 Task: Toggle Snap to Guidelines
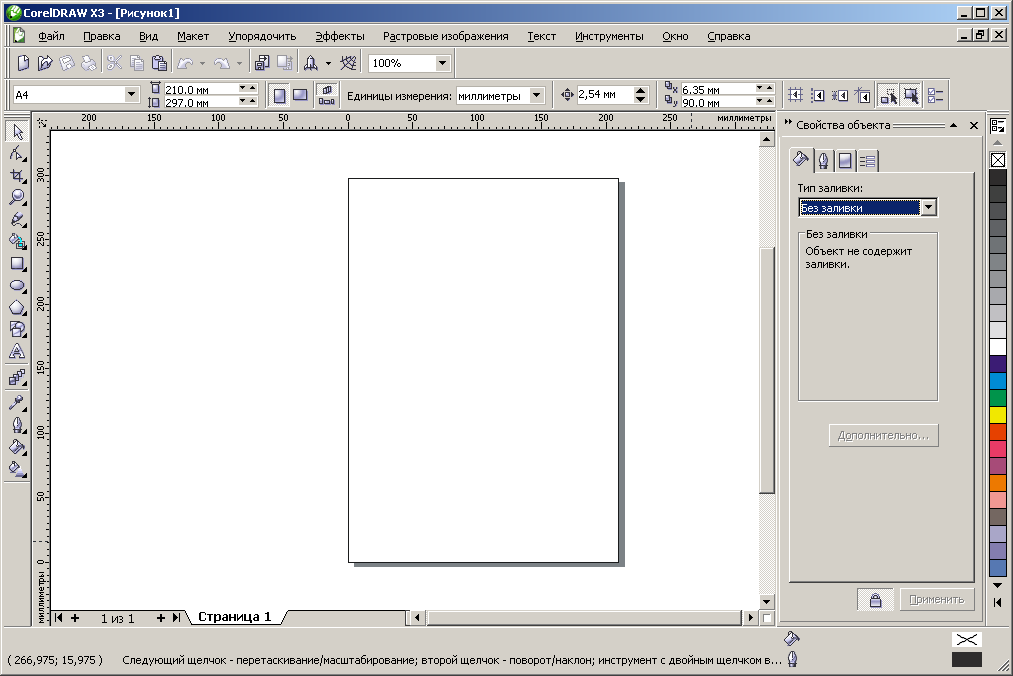pyautogui.click(x=818, y=96)
